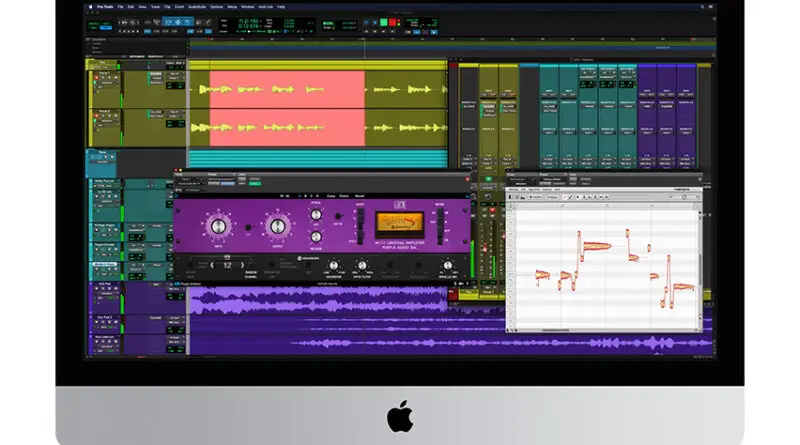Screen dimensions: 800x445
Task: Toggle the green bypass button in the plugin header
Action: tap(255, 184)
